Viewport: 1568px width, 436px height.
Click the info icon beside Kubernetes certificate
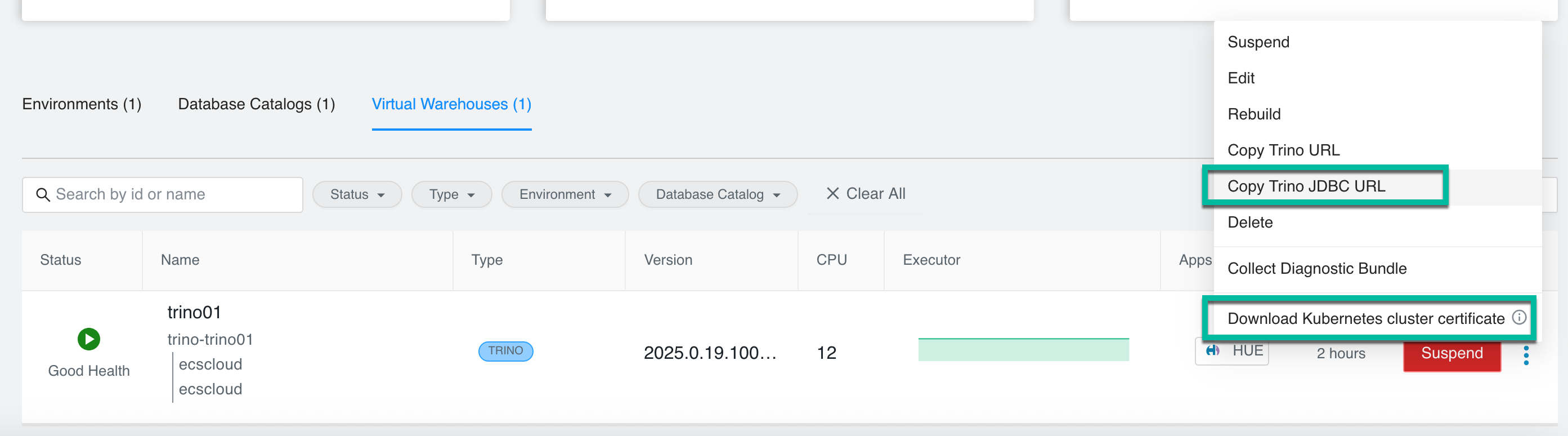click(x=1519, y=317)
